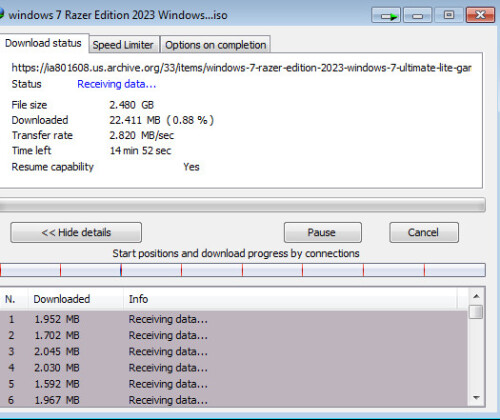Screen dimensions: 500x420
Task: Switch to the Download status tab
Action: 43,43
